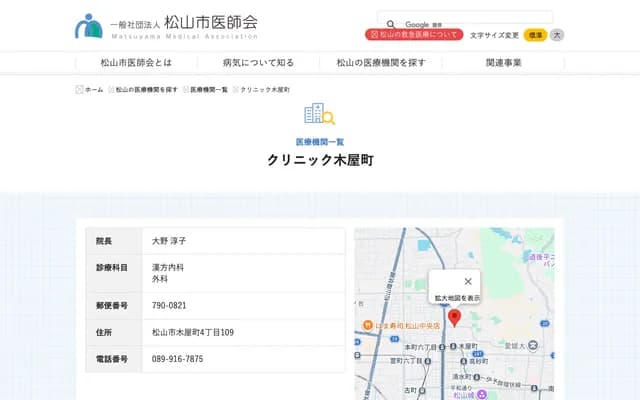Image resolution: width=640 pixels, height=400 pixels.
Task: Click 拡大地図を表示 link on map
Action: pos(457,298)
